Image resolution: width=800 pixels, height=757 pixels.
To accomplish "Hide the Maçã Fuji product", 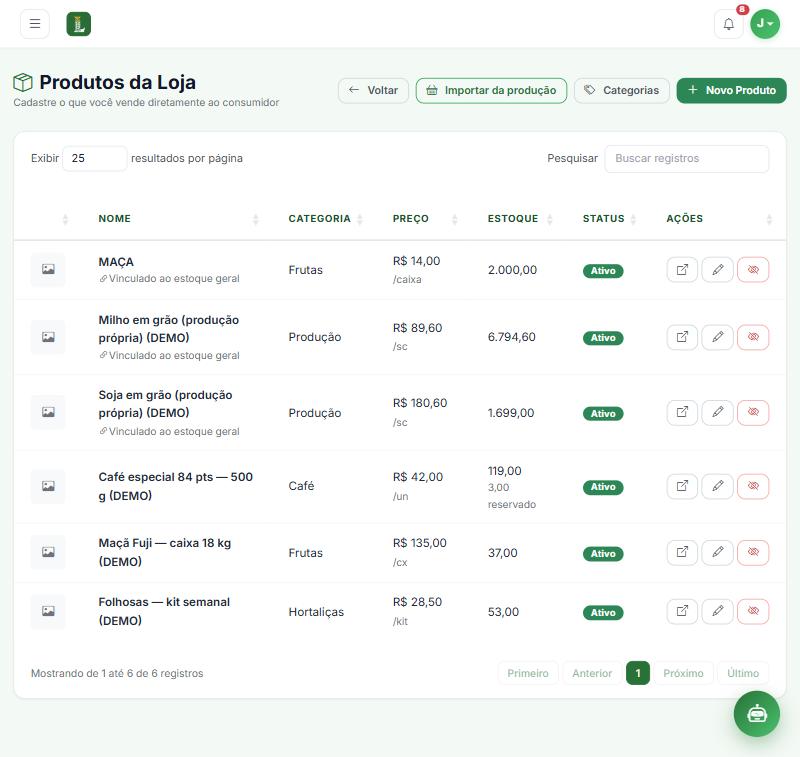I will (x=753, y=552).
